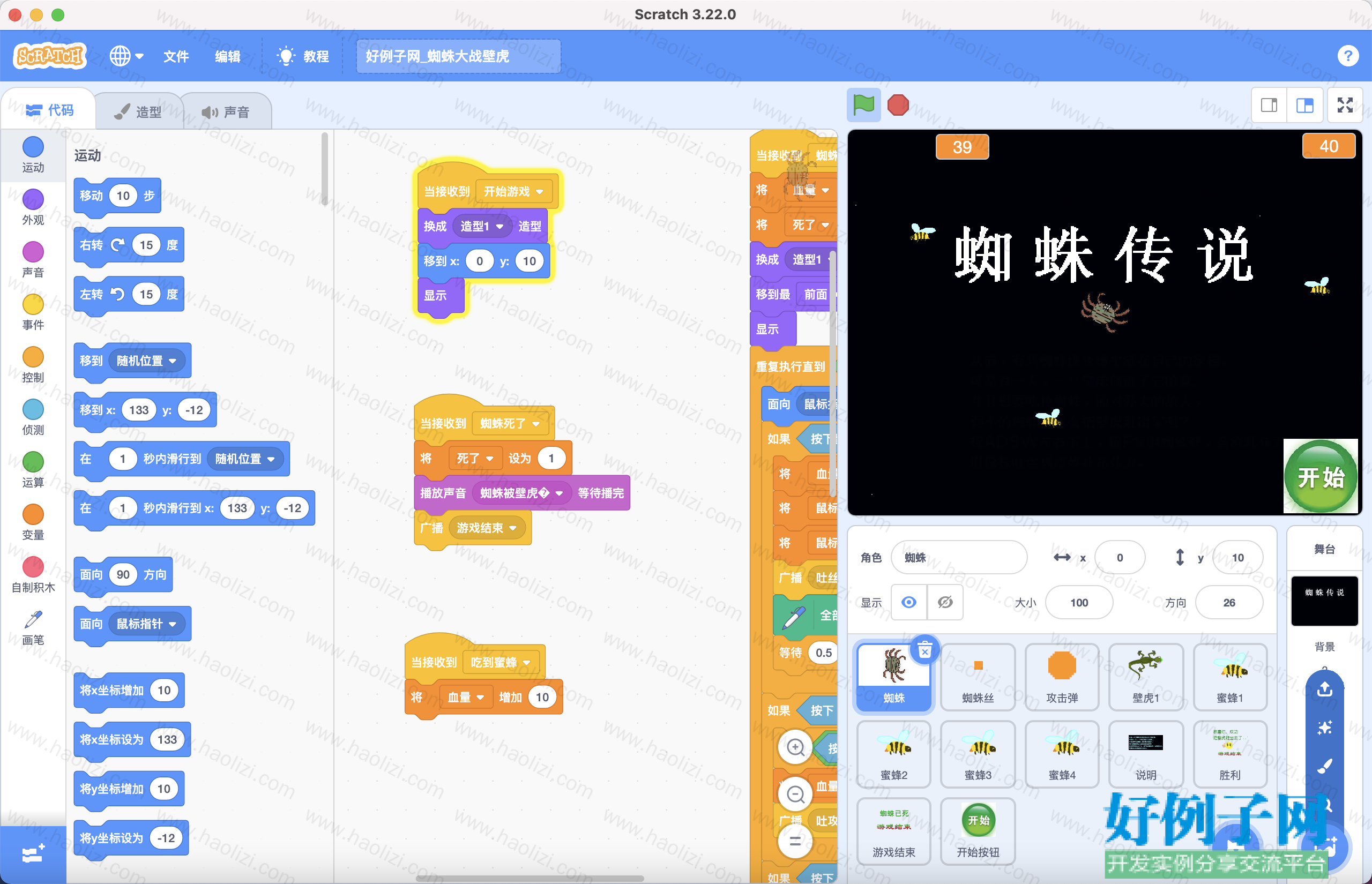Open the 编辑 menu
Viewport: 1372px width, 884px height.
(228, 56)
